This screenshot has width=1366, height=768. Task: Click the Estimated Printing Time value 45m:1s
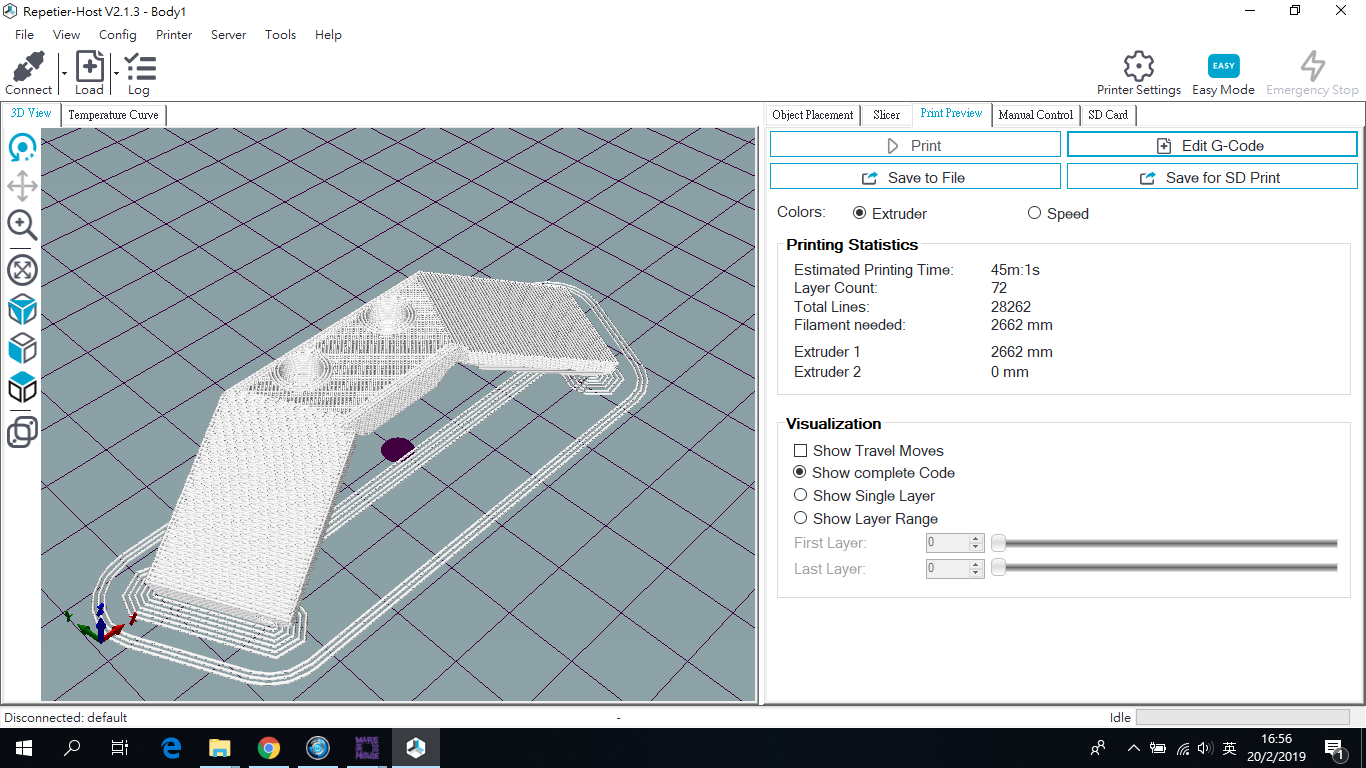click(1015, 270)
